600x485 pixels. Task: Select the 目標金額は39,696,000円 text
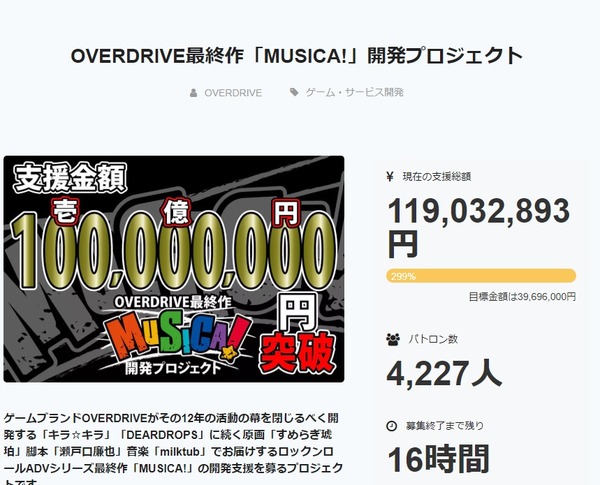tap(522, 297)
